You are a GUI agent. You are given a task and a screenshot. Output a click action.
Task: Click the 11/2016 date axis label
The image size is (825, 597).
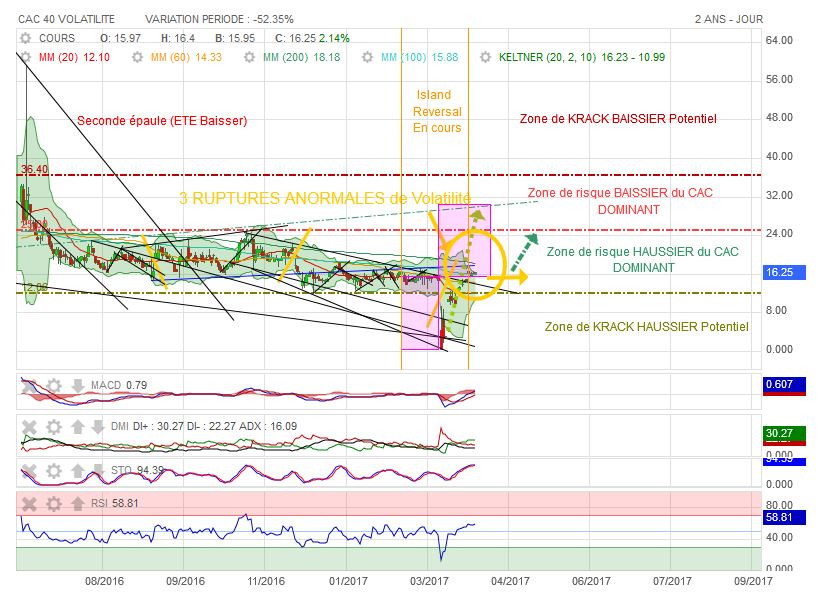point(266,581)
